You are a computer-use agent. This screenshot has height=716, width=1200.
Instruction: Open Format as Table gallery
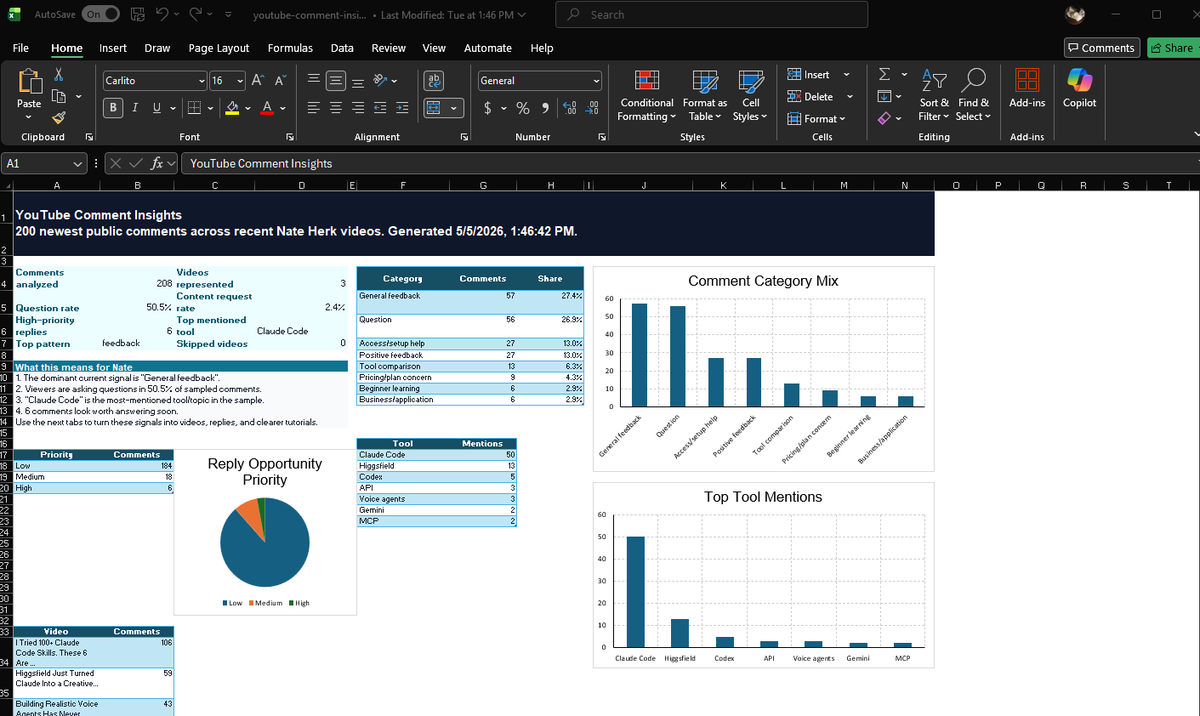tap(705, 96)
